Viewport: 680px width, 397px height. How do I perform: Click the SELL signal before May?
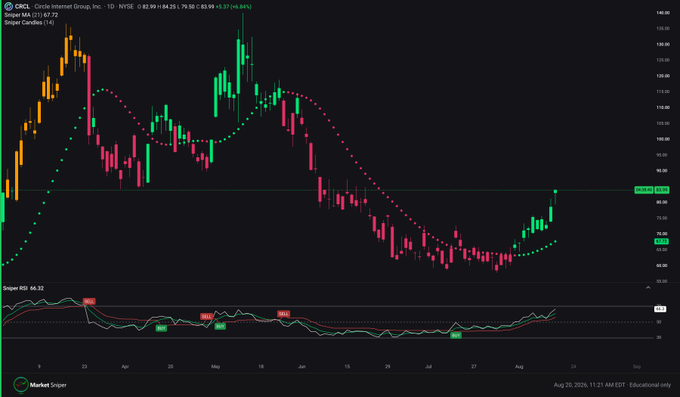coord(206,317)
